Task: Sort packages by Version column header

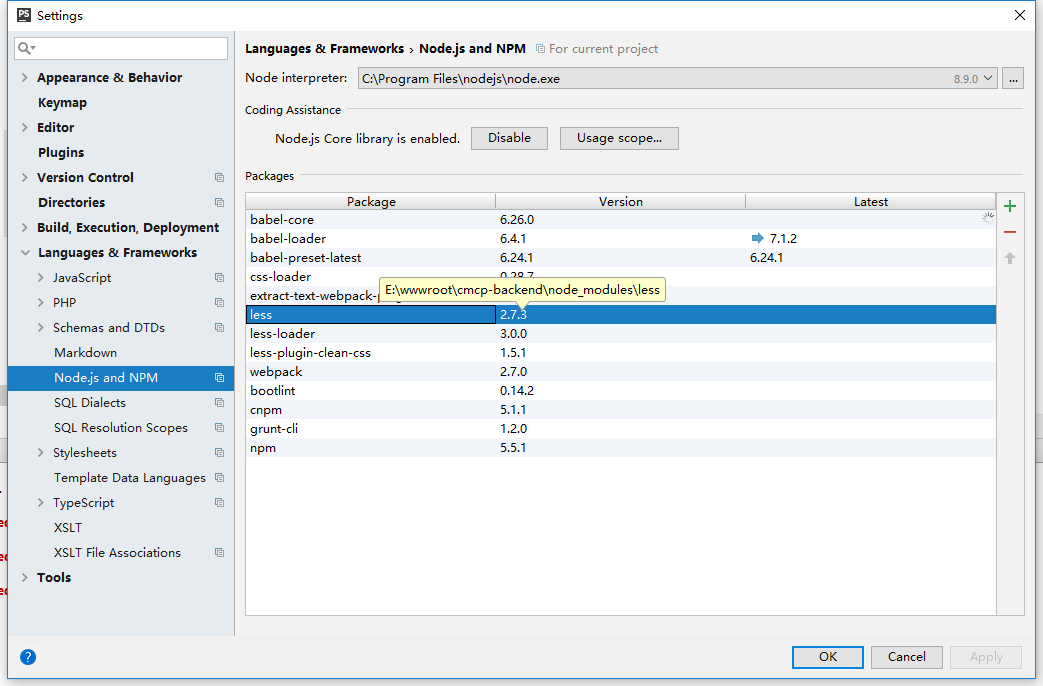Action: [620, 202]
